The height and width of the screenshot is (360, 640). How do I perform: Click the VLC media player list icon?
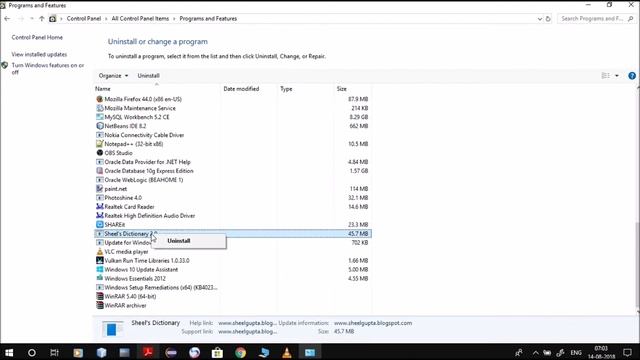point(100,251)
